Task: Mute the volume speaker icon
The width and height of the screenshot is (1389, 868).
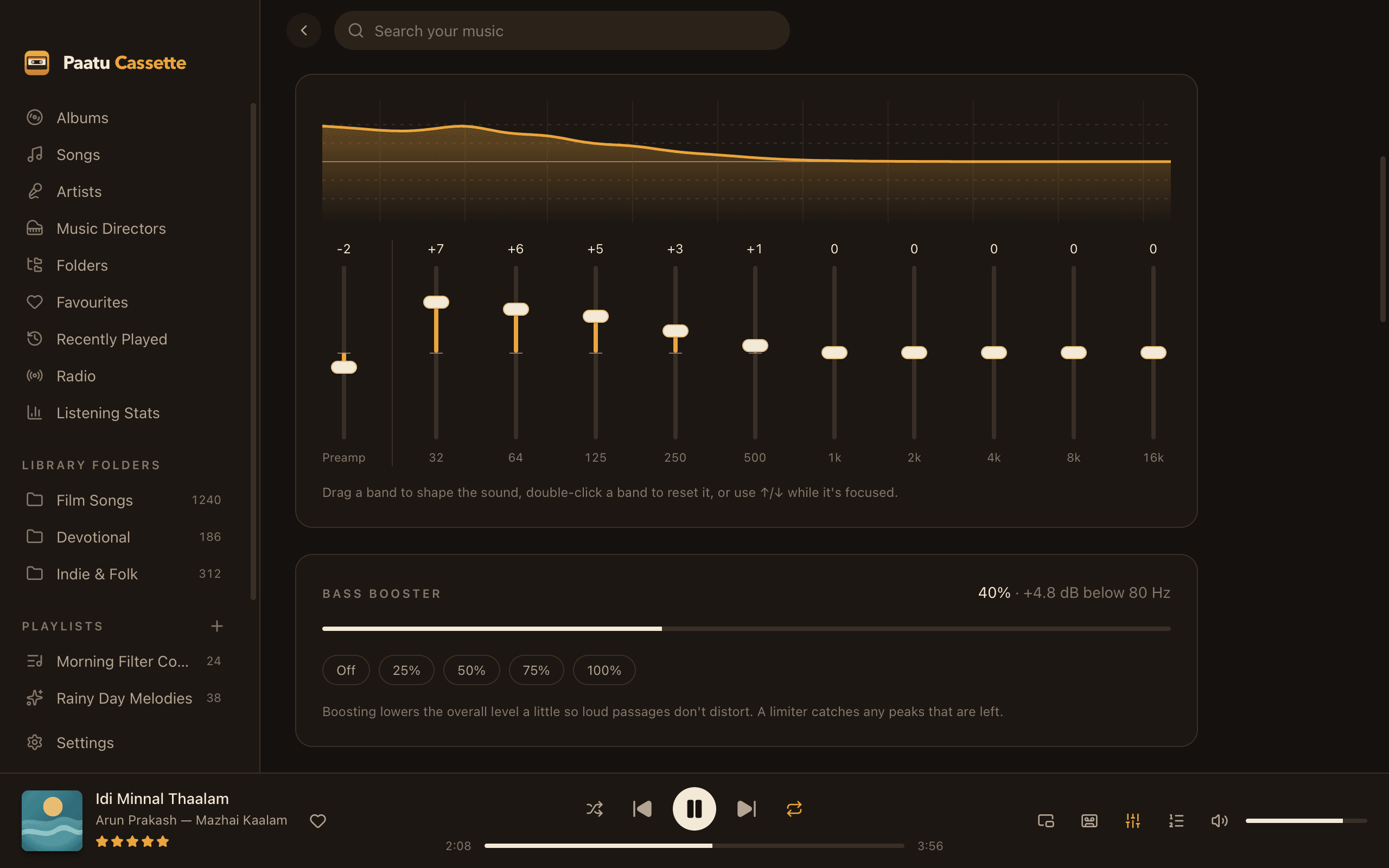Action: coord(1219,821)
